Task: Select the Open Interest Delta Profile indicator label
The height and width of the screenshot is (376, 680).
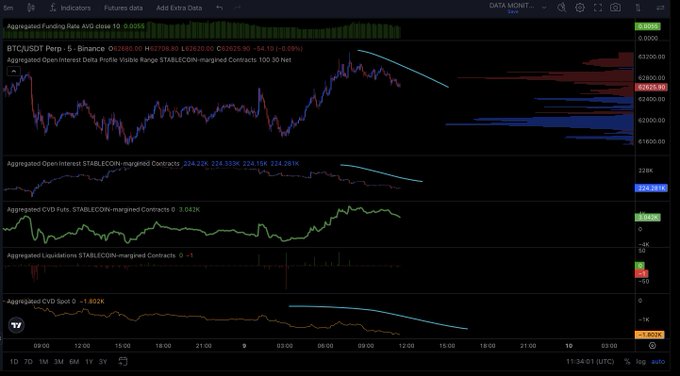Action: point(149,60)
